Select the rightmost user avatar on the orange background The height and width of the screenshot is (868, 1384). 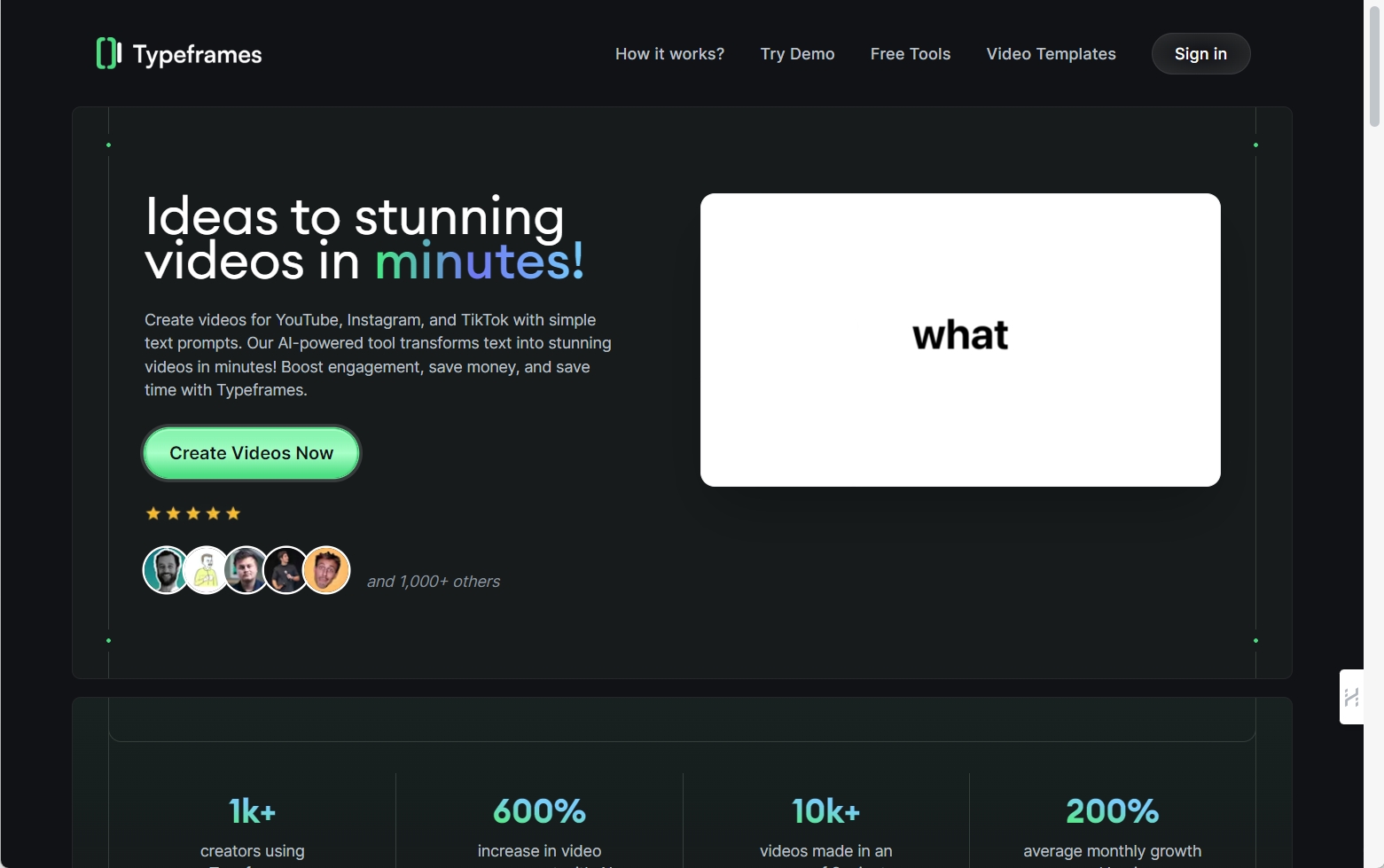(x=326, y=569)
